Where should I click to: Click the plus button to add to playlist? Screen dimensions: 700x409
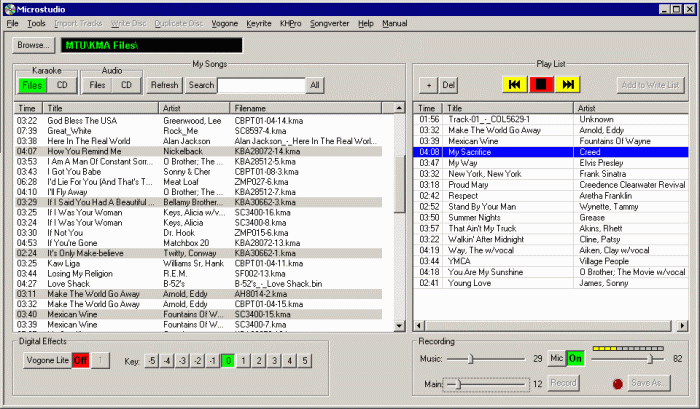point(426,86)
